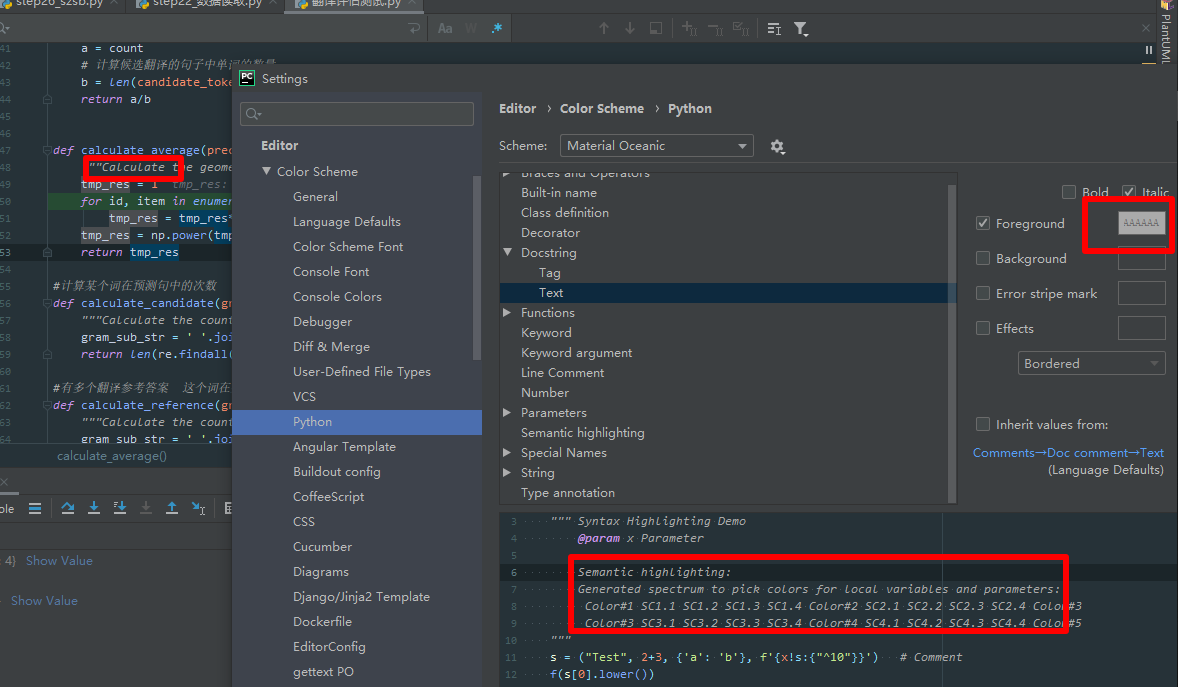This screenshot has width=1178, height=687.
Task: Click the Background color swatch box
Action: pos(1141,259)
